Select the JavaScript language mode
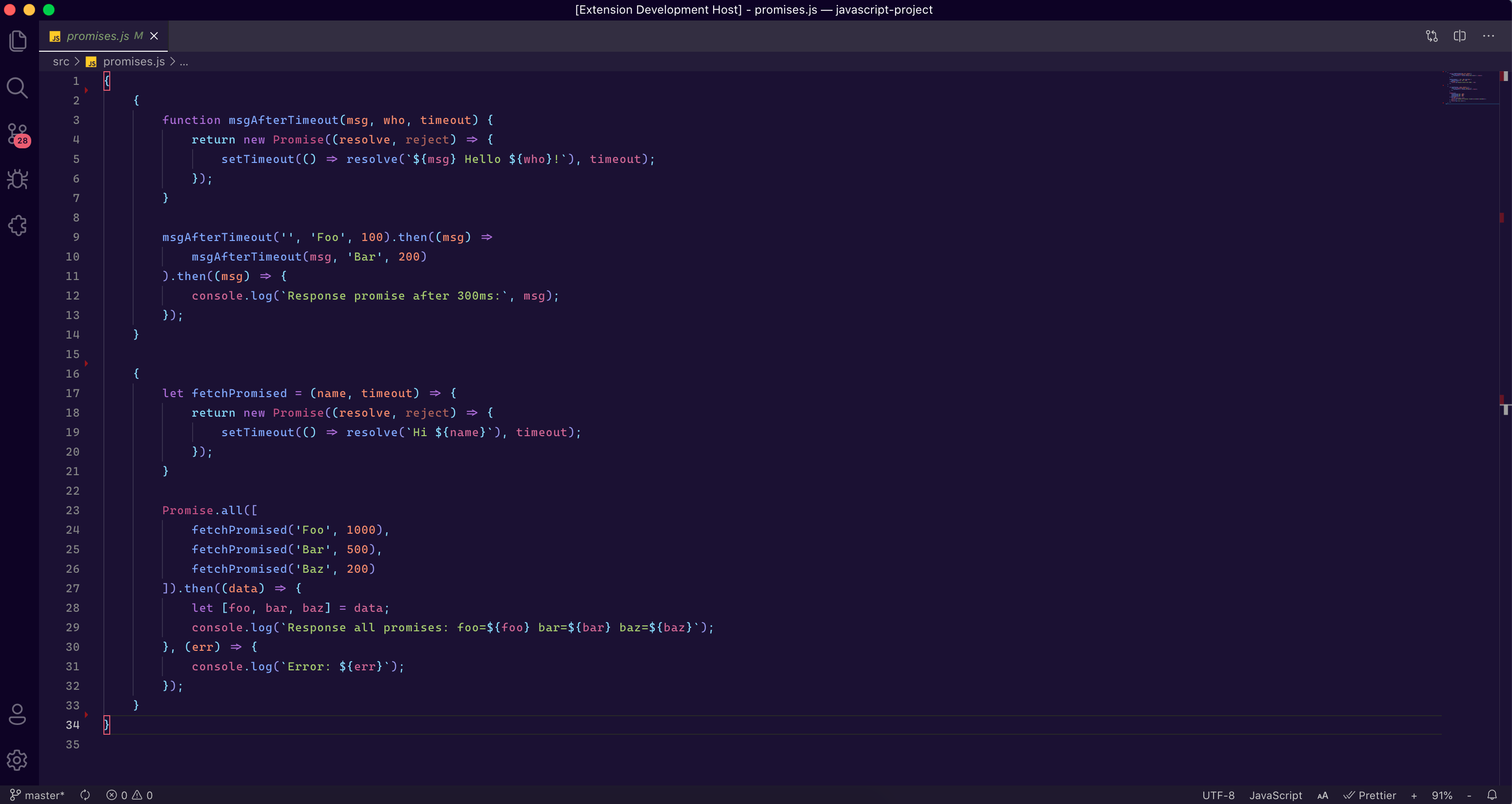1512x804 pixels. (x=1275, y=795)
